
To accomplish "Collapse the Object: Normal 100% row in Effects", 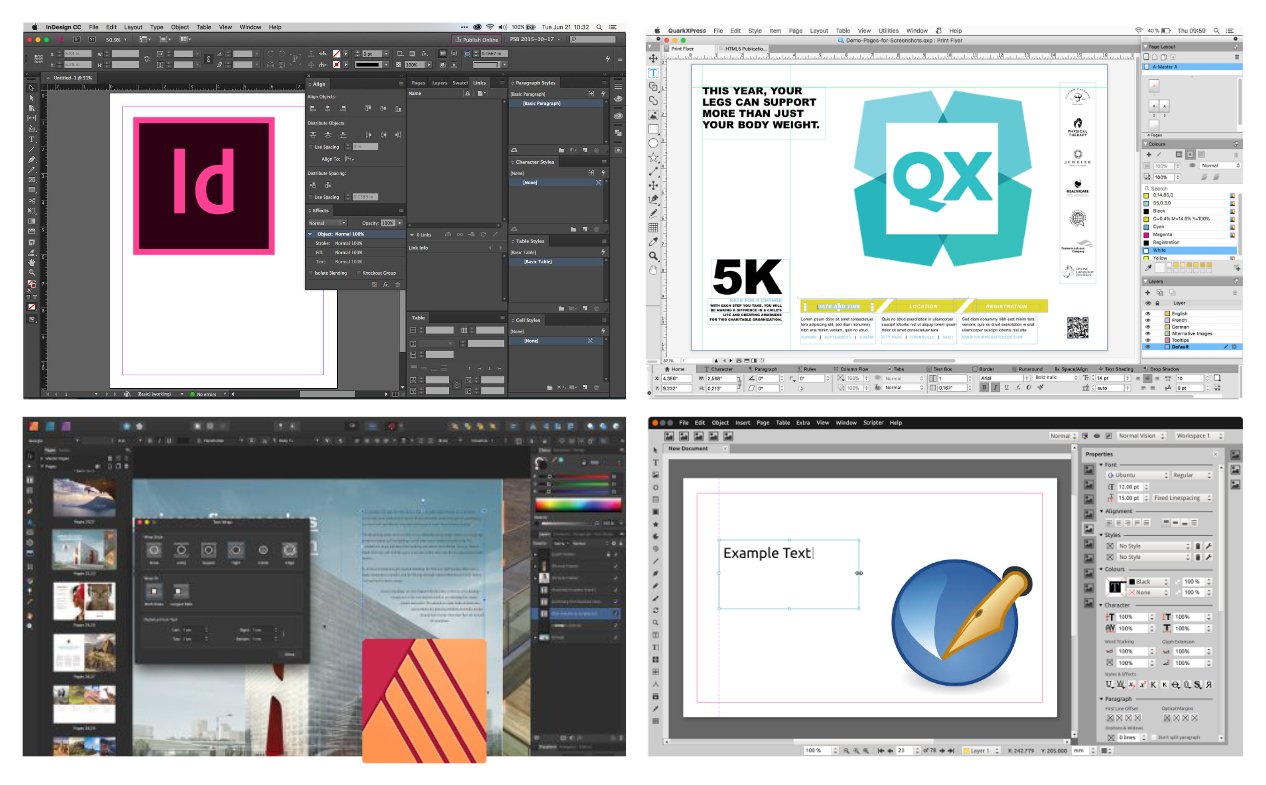I will [310, 234].
